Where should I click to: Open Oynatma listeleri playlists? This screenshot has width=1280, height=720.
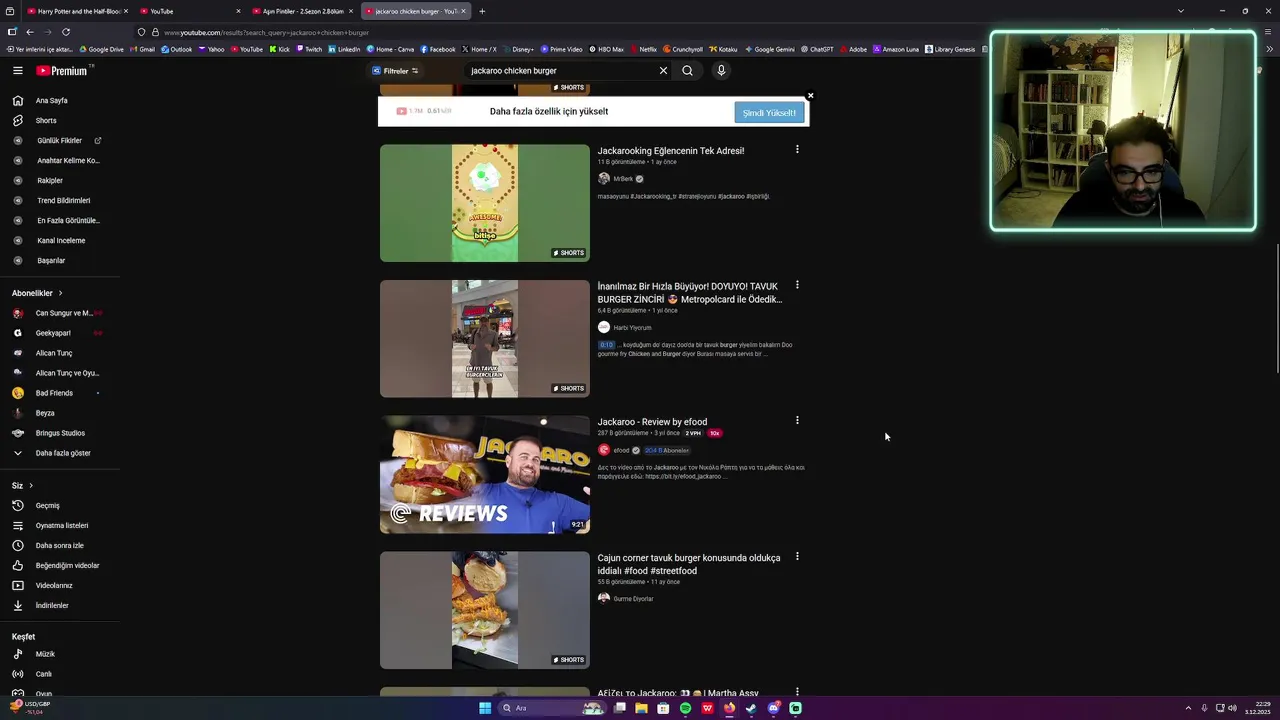pos(60,526)
